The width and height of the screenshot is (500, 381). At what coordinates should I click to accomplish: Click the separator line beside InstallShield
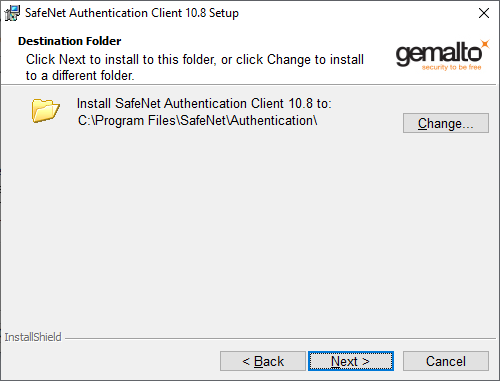(x=280, y=339)
